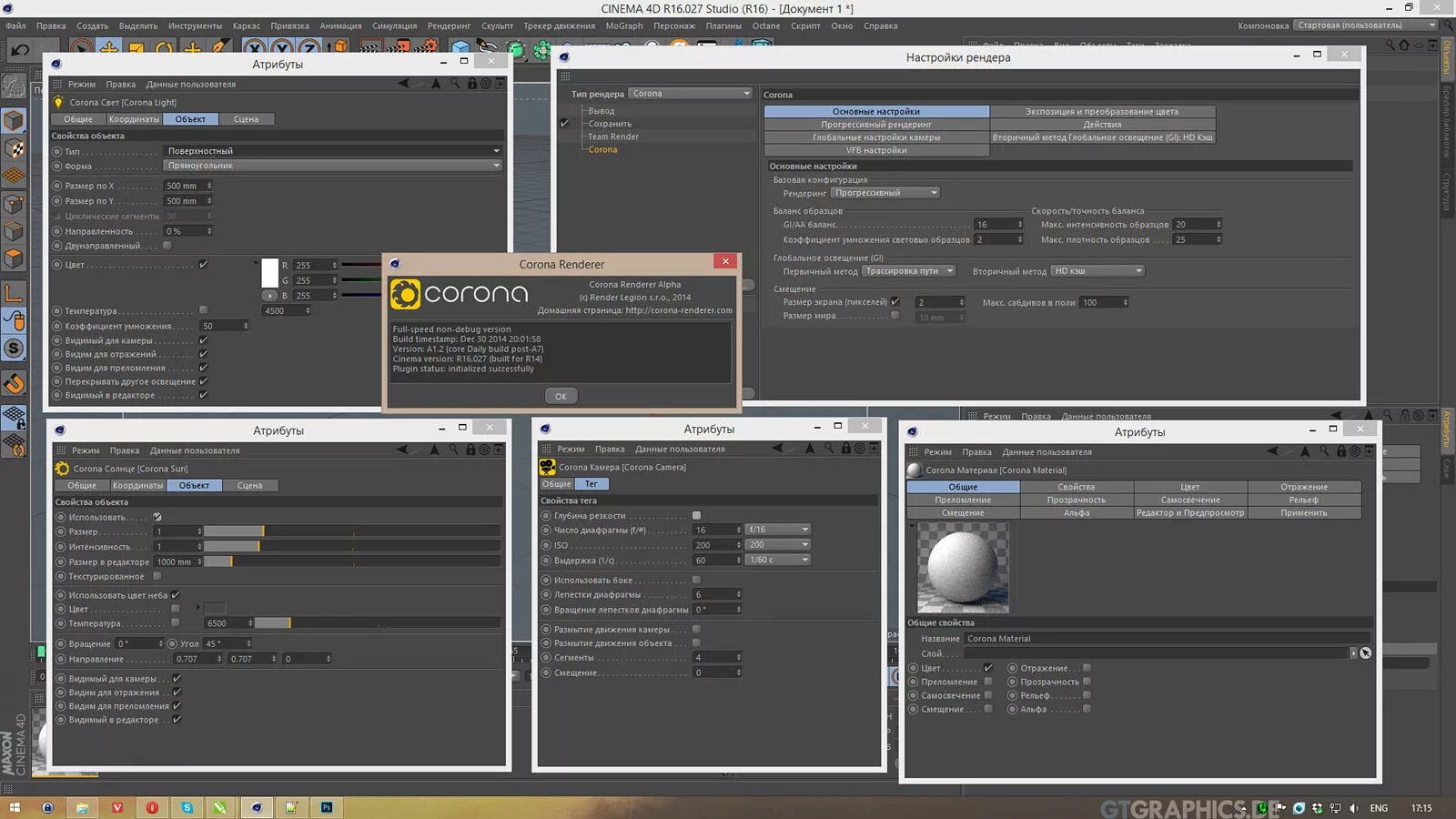The width and height of the screenshot is (1456, 819).
Task: Click the Corona Material preview sphere thumbnail
Action: pyautogui.click(x=963, y=568)
